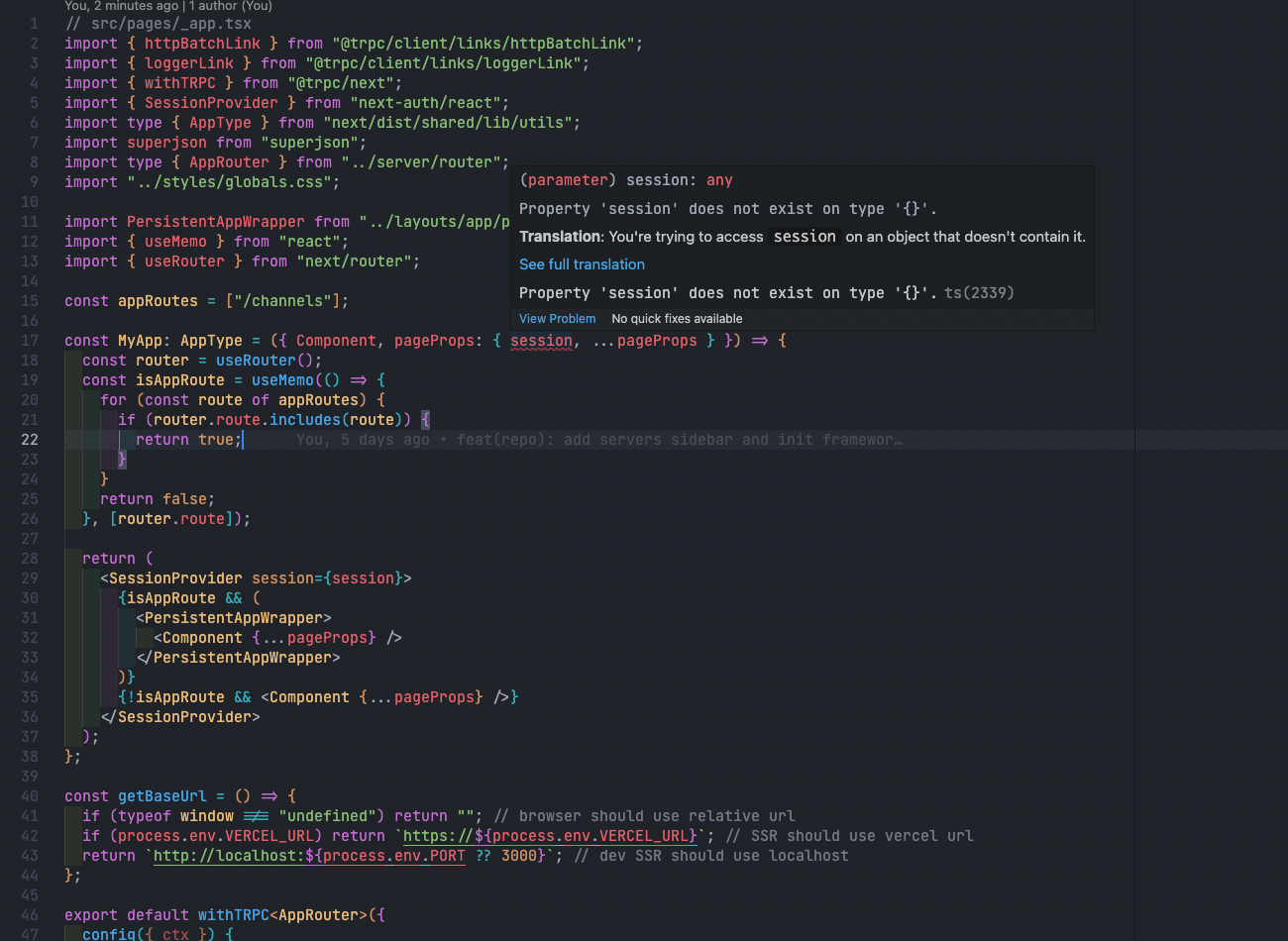Click line number 28 in the gutter

30,559
